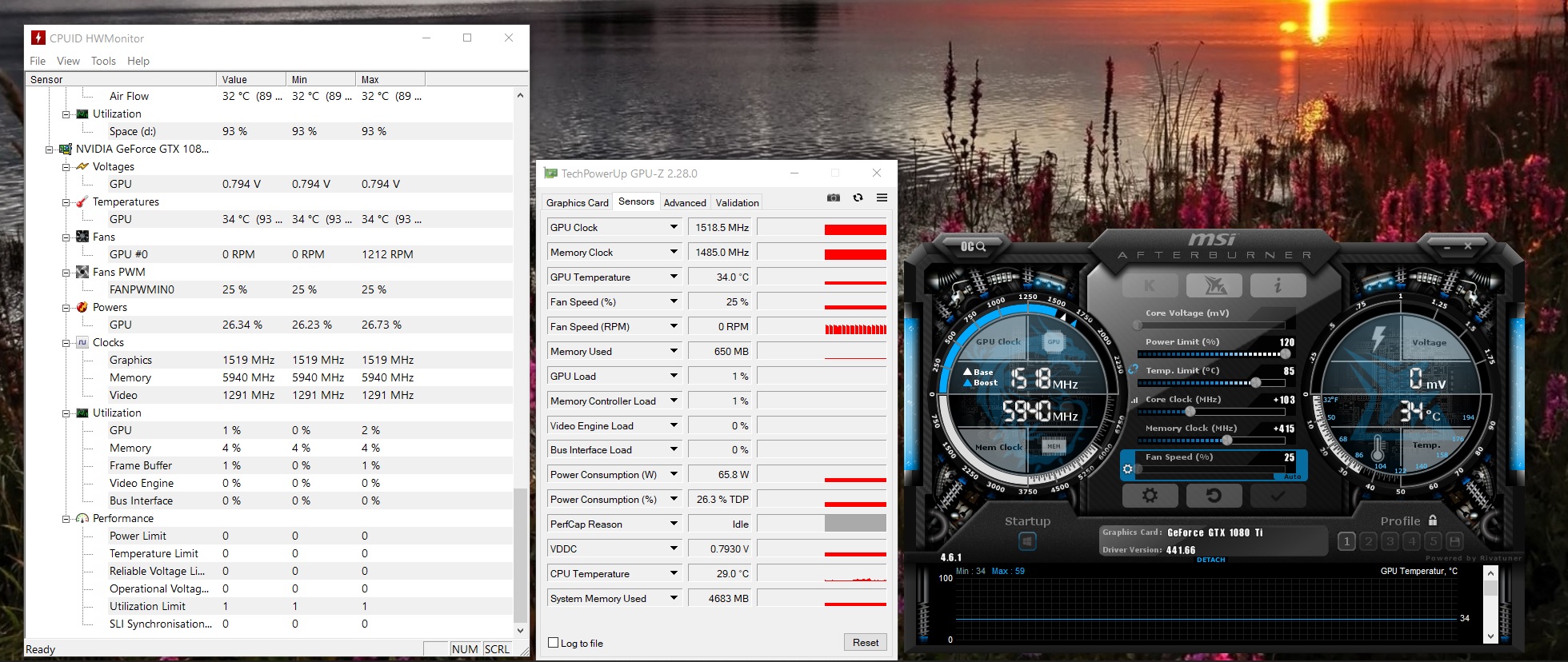Click the Reset button in GPU-Z
The width and height of the screenshot is (1568, 662).
point(865,643)
